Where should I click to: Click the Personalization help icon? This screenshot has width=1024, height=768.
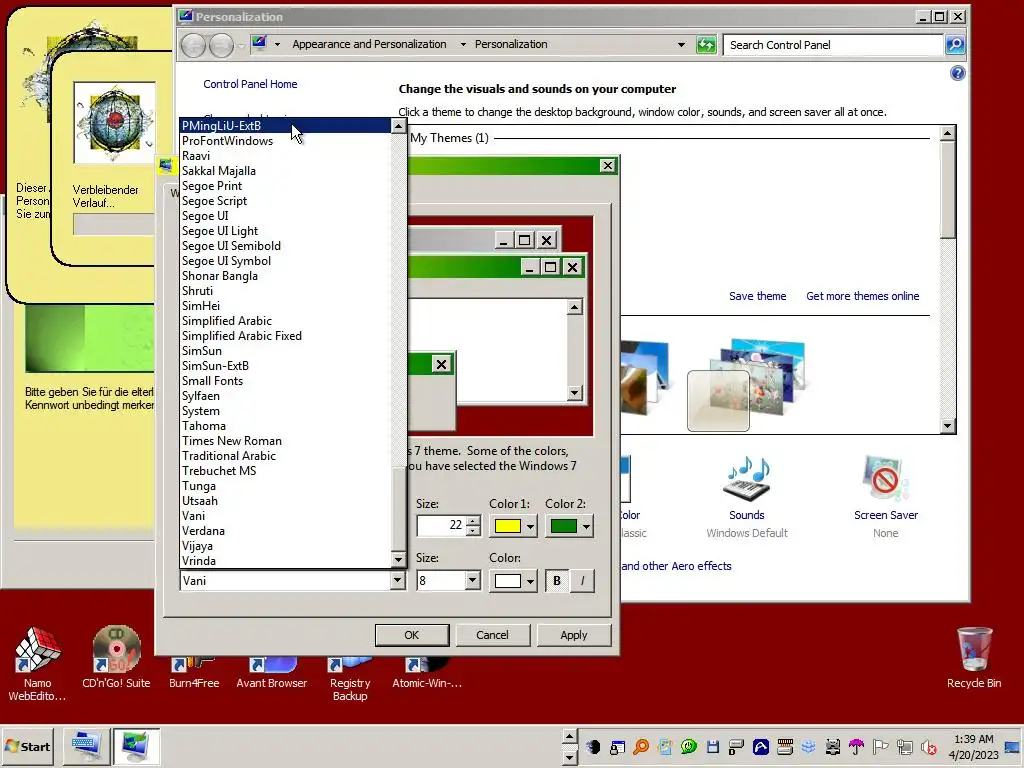957,73
